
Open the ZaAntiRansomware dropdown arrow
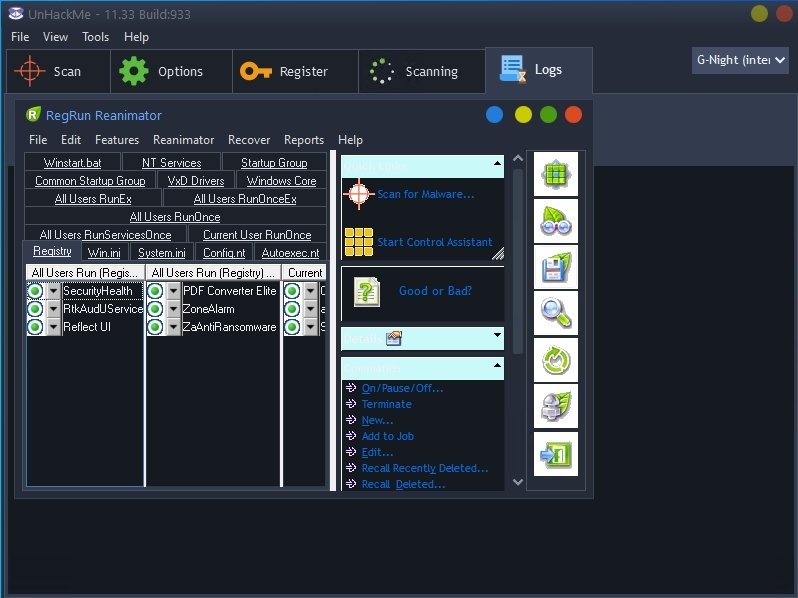point(174,327)
